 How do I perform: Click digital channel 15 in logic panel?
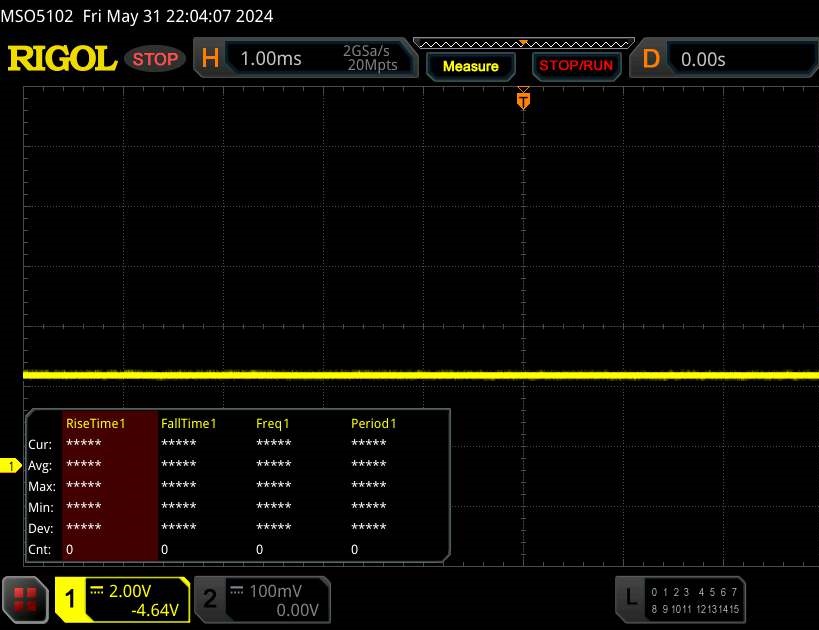tap(734, 609)
